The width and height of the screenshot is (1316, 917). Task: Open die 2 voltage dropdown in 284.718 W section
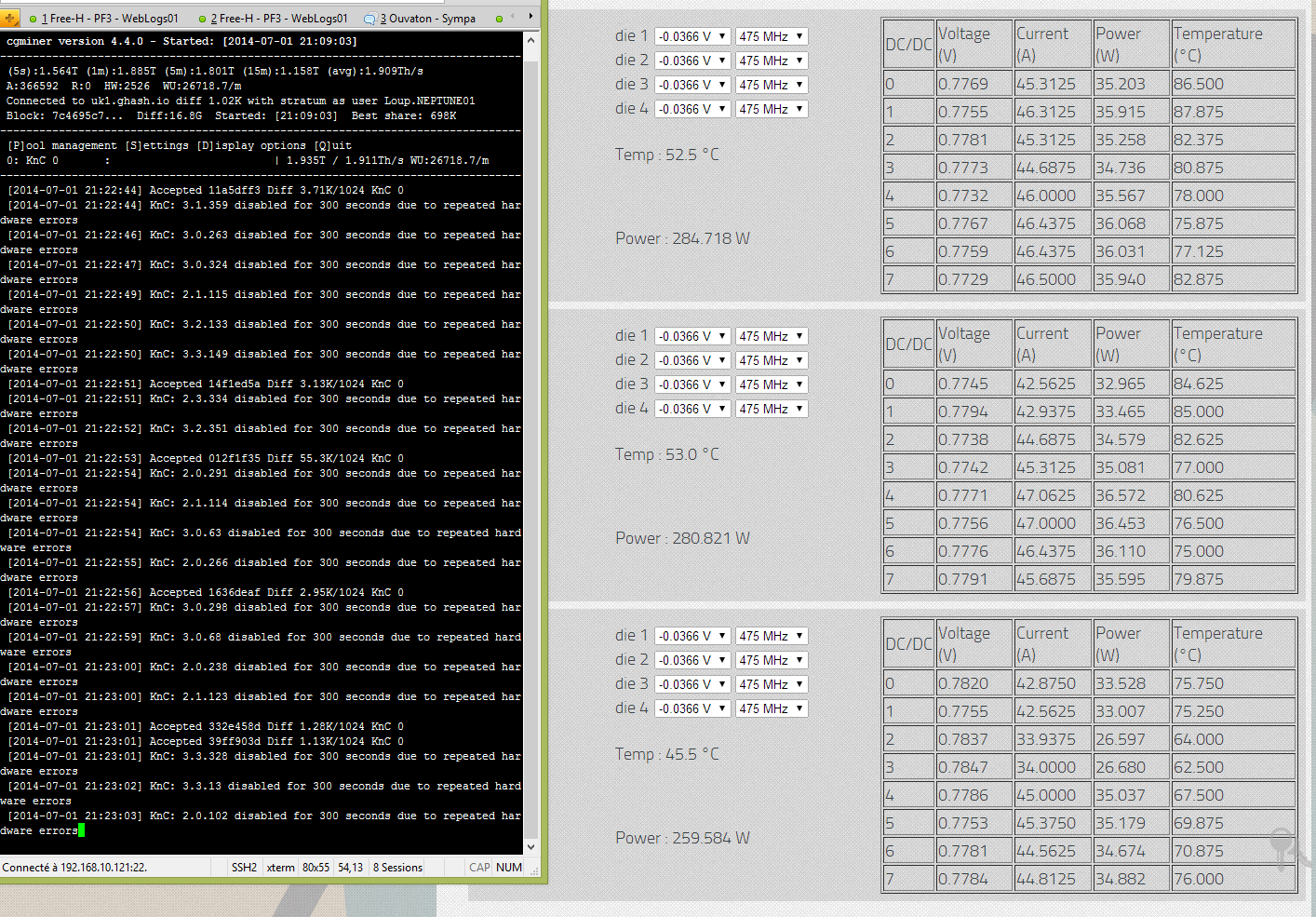[x=692, y=61]
